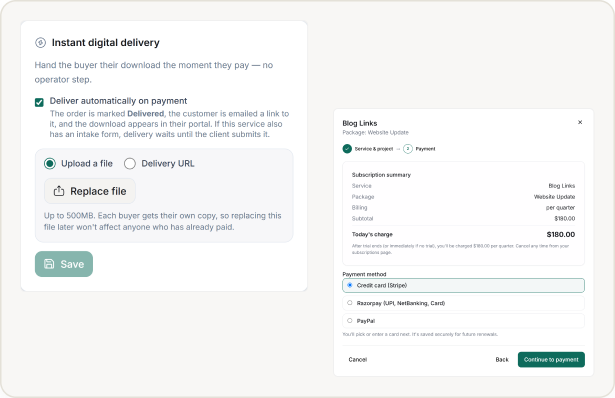Select the Upload a file radio option
The image size is (615, 398).
click(50, 164)
